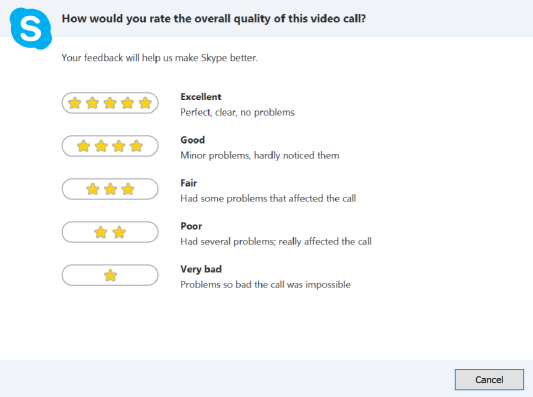The height and width of the screenshot is (397, 533).
Task: Click the 'How would you rate' heading
Action: [x=214, y=19]
